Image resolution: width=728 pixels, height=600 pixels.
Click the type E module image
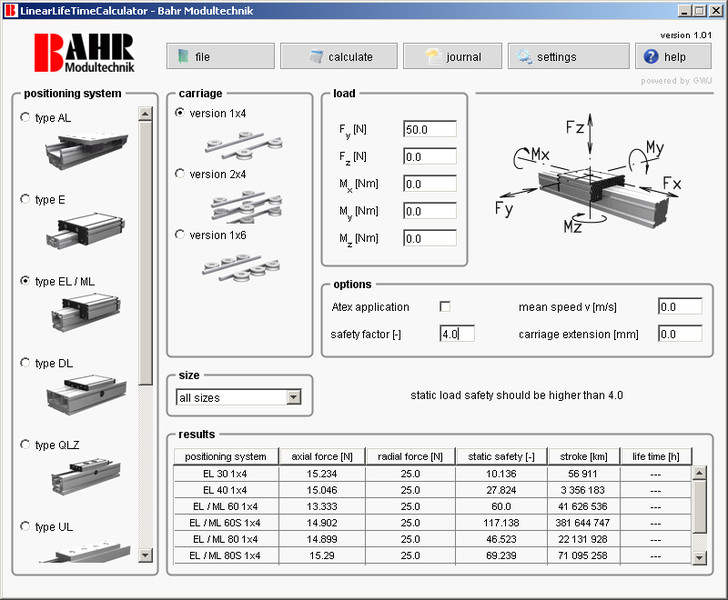(80, 231)
